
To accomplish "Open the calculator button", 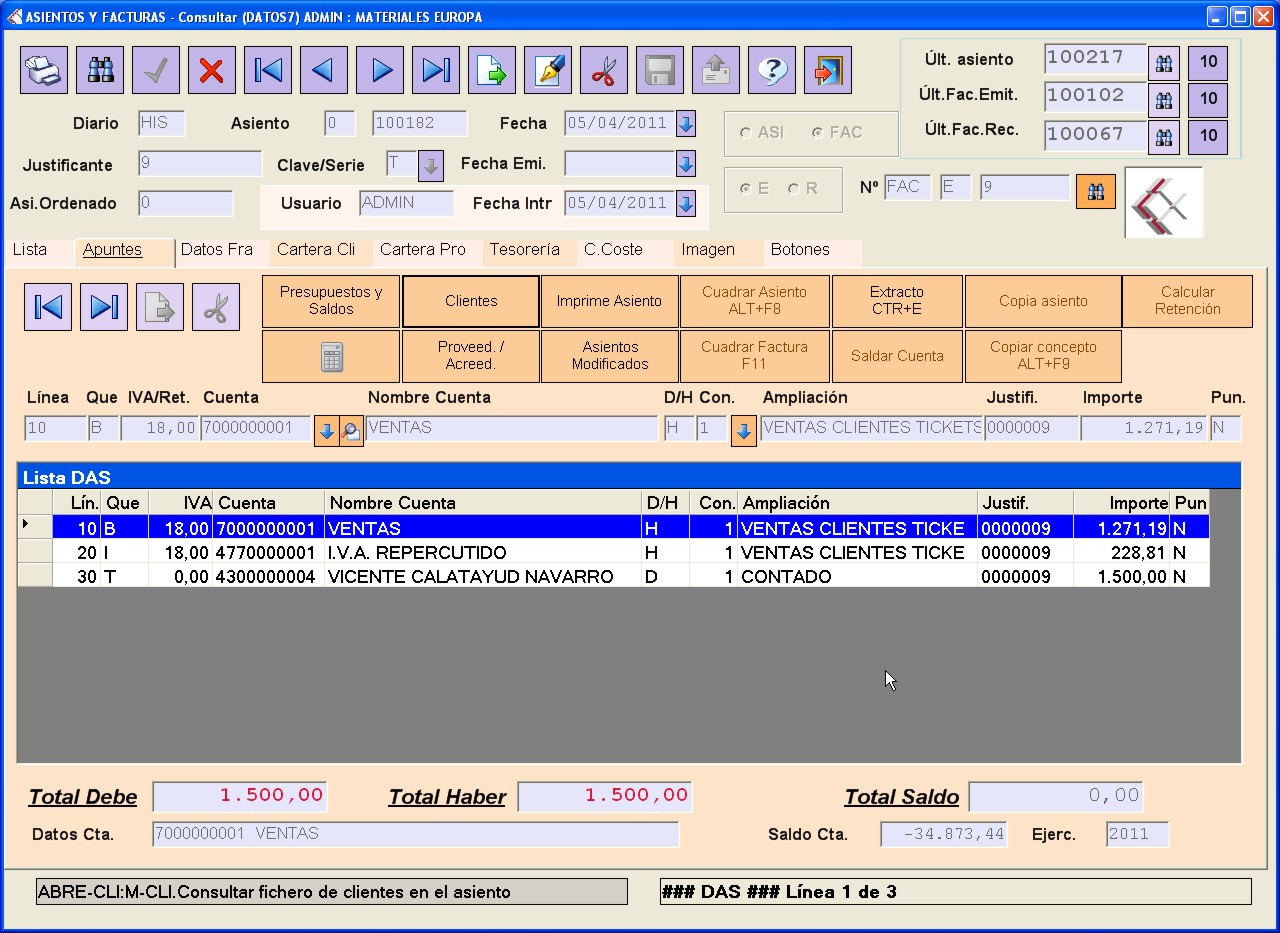I will tap(331, 357).
